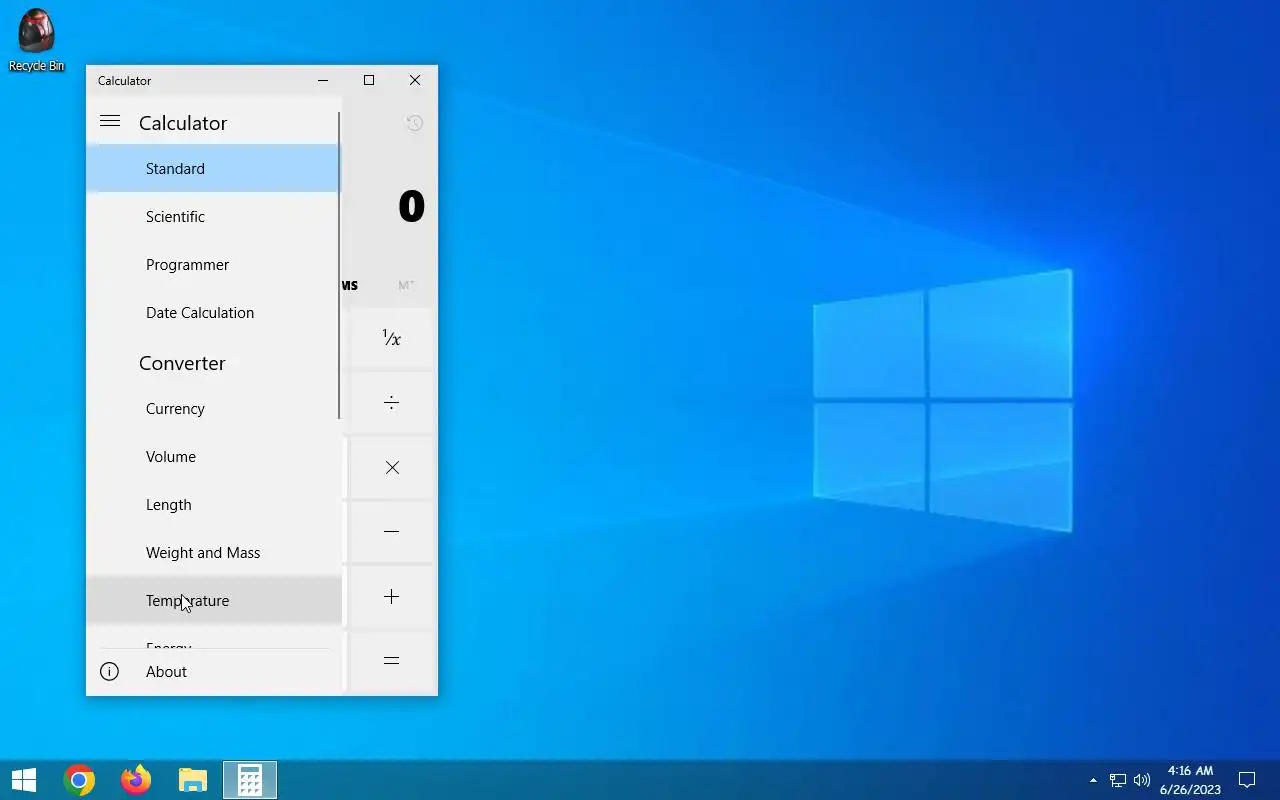
Task: Click the plus key
Action: click(391, 596)
